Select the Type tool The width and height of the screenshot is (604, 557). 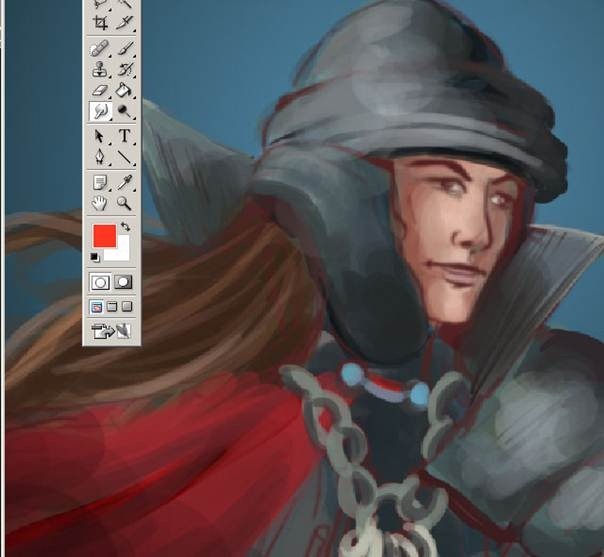[x=125, y=136]
